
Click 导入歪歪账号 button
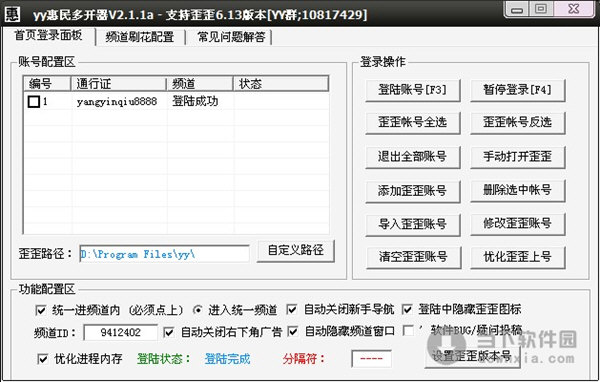point(412,224)
